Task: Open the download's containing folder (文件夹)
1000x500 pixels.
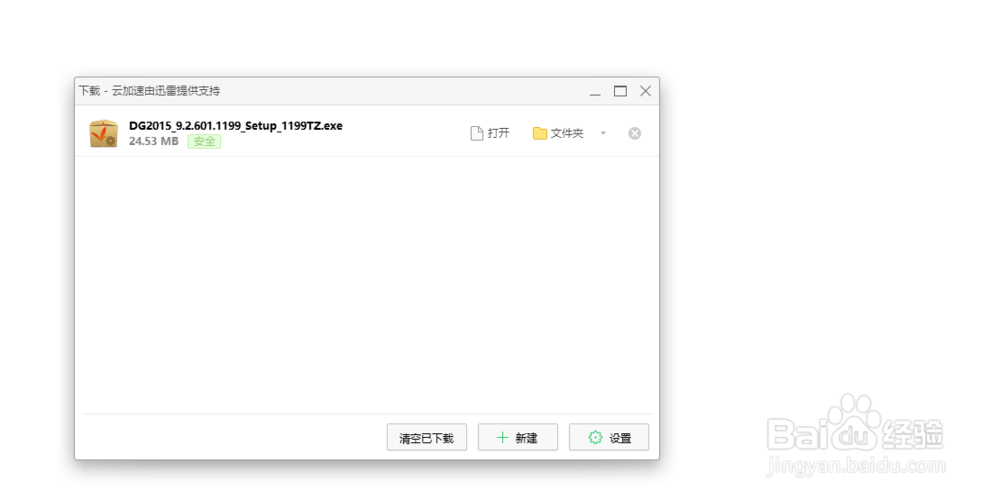Action: click(558, 133)
